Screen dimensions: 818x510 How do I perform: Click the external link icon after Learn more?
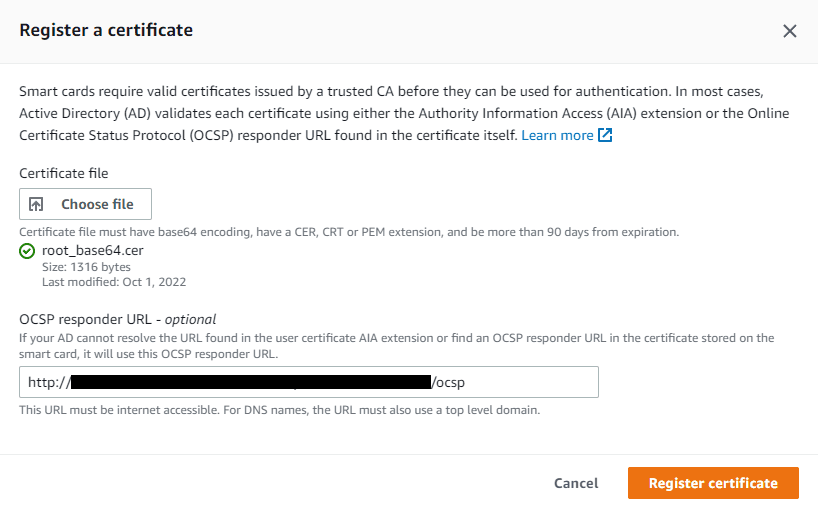pos(605,135)
